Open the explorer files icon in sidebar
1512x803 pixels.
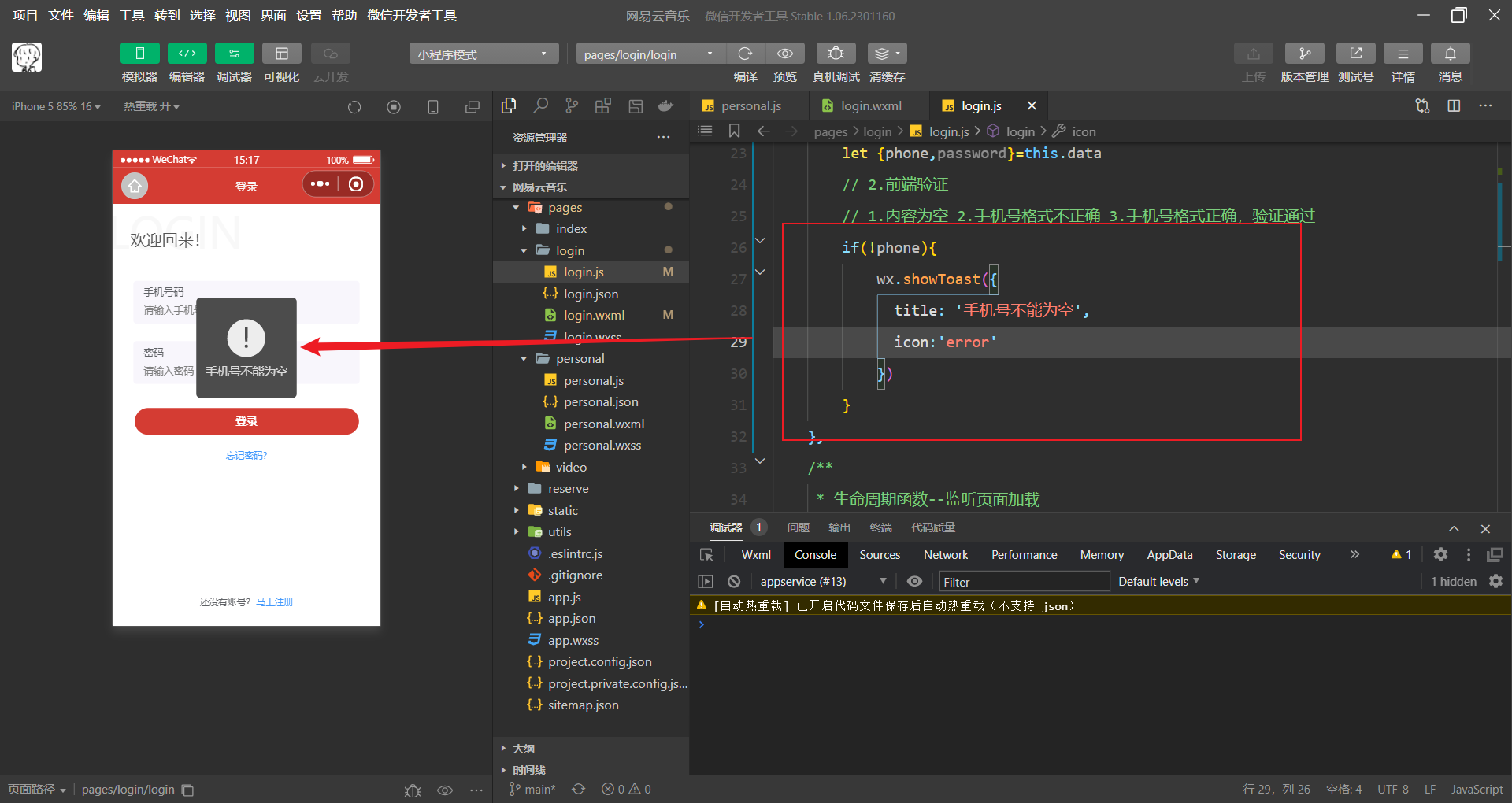pyautogui.click(x=509, y=105)
